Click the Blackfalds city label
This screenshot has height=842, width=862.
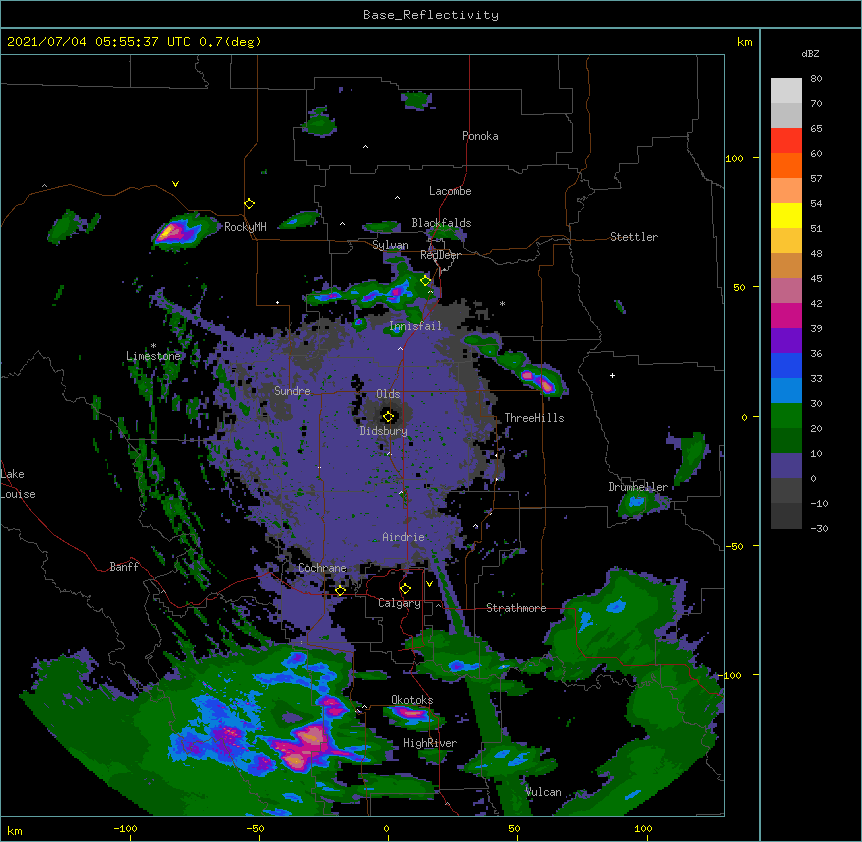[x=441, y=223]
